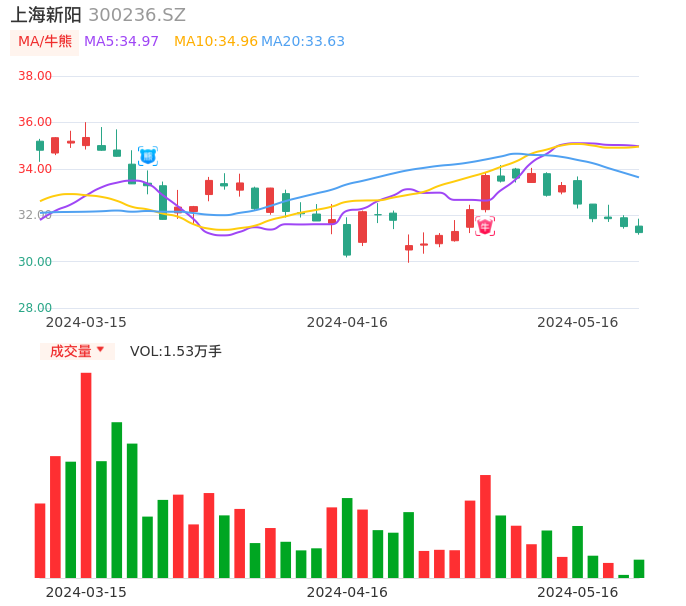
Task: Click the pink bull signal marker icon
Action: coord(485,226)
